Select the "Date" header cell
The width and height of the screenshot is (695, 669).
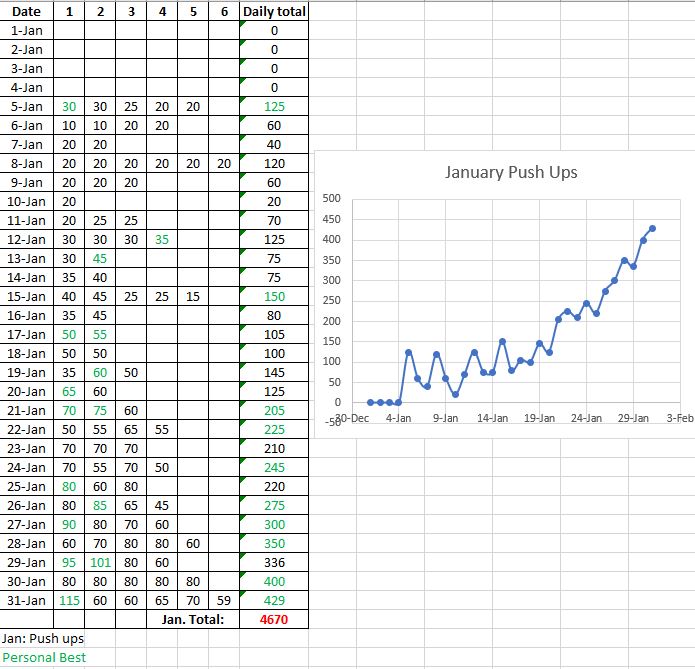tap(26, 12)
